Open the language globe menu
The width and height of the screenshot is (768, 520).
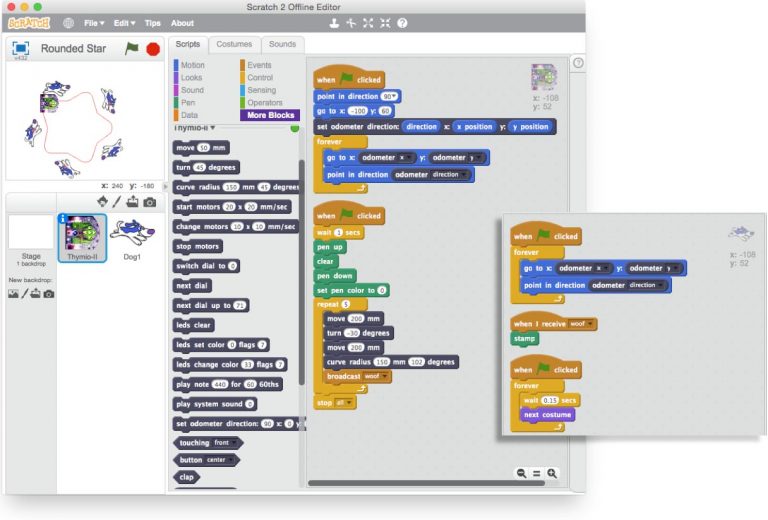tap(68, 22)
